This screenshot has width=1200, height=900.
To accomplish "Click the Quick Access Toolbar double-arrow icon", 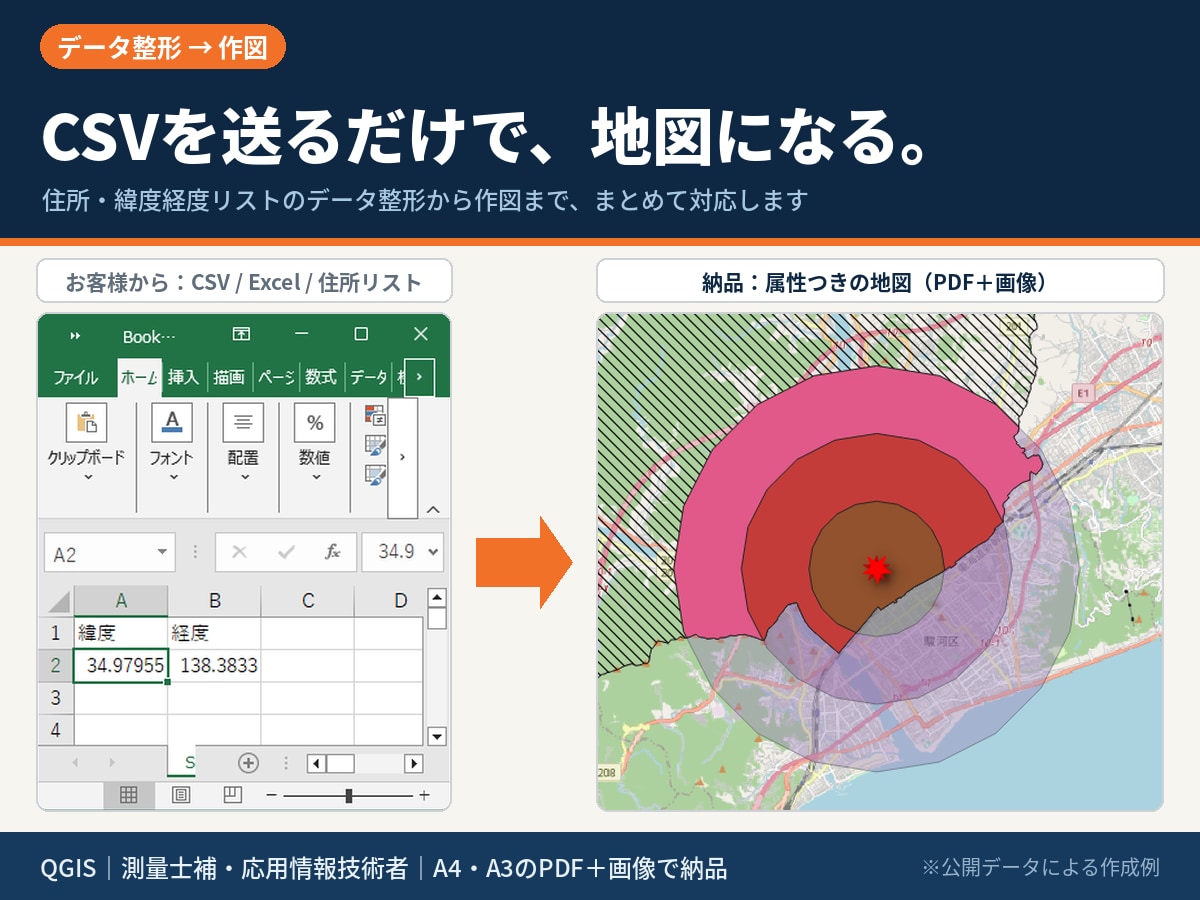I will 75,335.
